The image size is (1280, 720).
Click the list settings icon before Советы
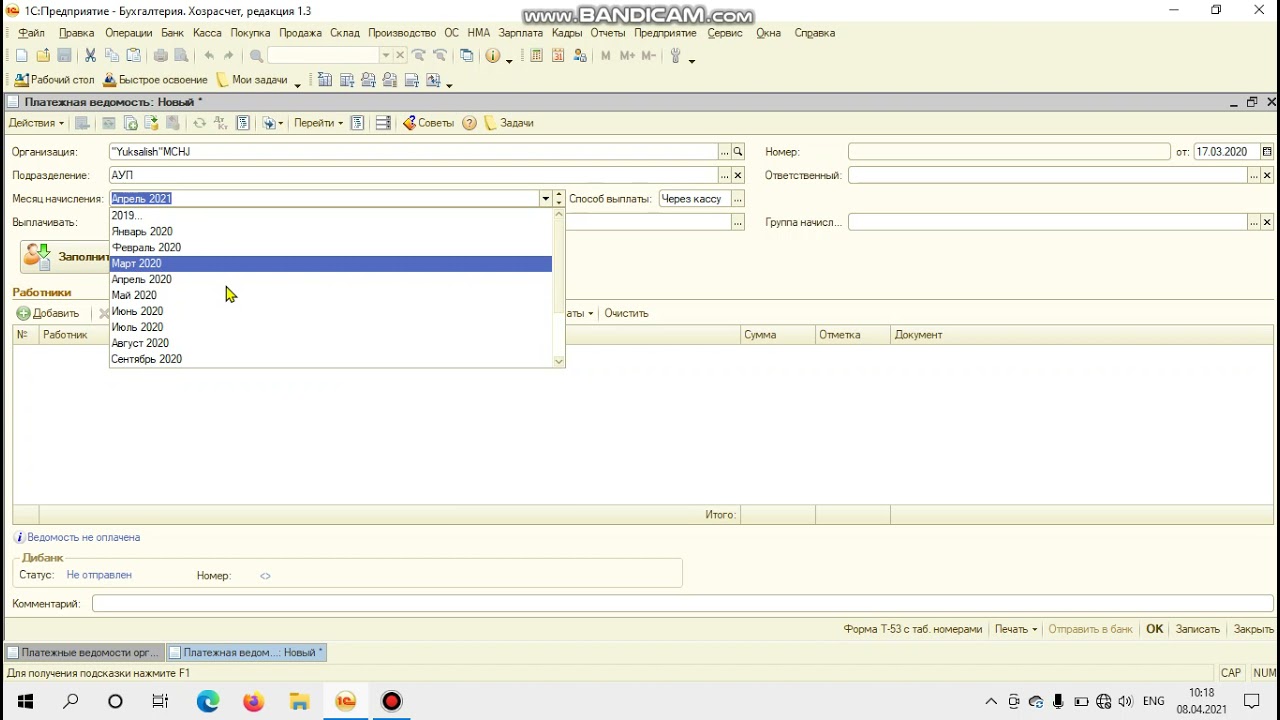[383, 123]
